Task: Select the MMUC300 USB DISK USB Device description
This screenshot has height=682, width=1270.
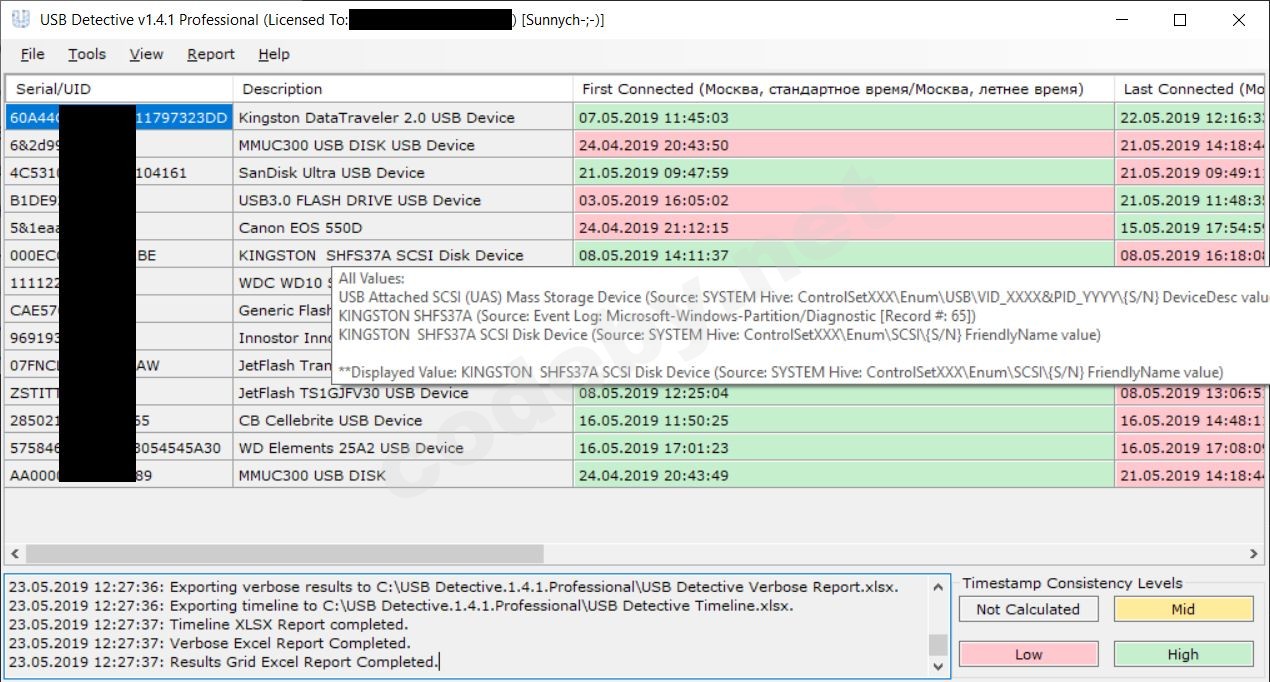Action: click(403, 145)
